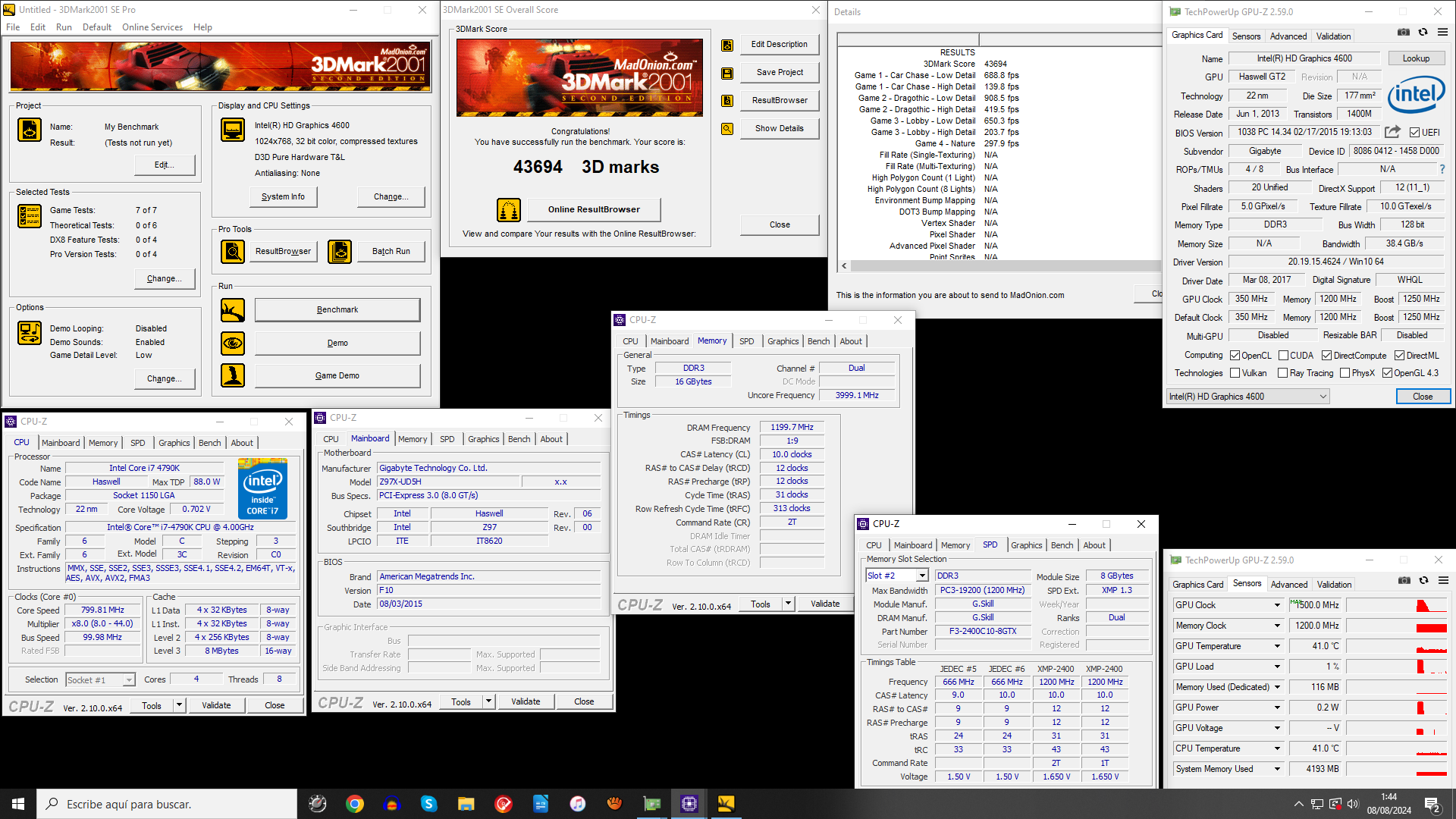The width and height of the screenshot is (1456, 819).
Task: Click the Online ResultBrowser button
Action: click(594, 209)
